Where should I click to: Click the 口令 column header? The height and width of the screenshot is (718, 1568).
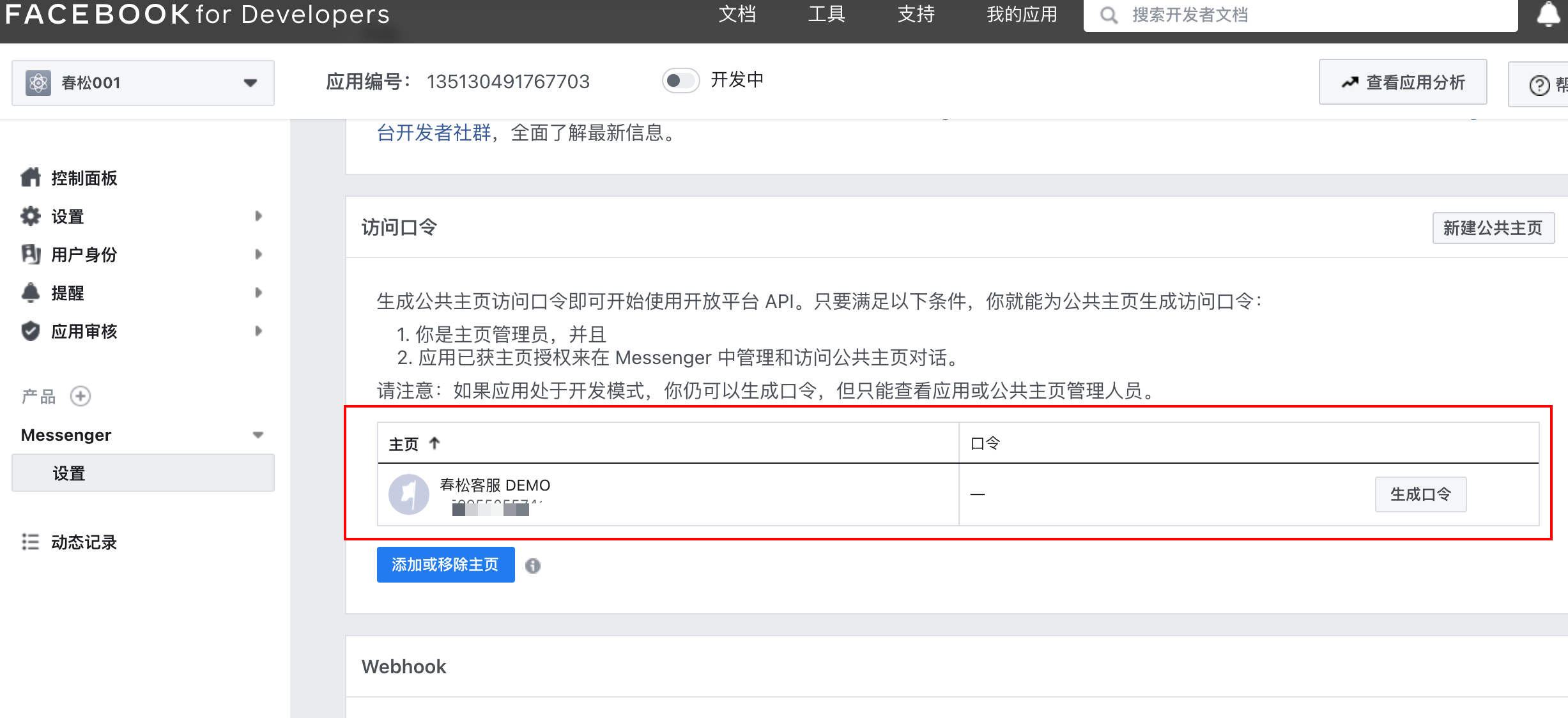click(985, 443)
